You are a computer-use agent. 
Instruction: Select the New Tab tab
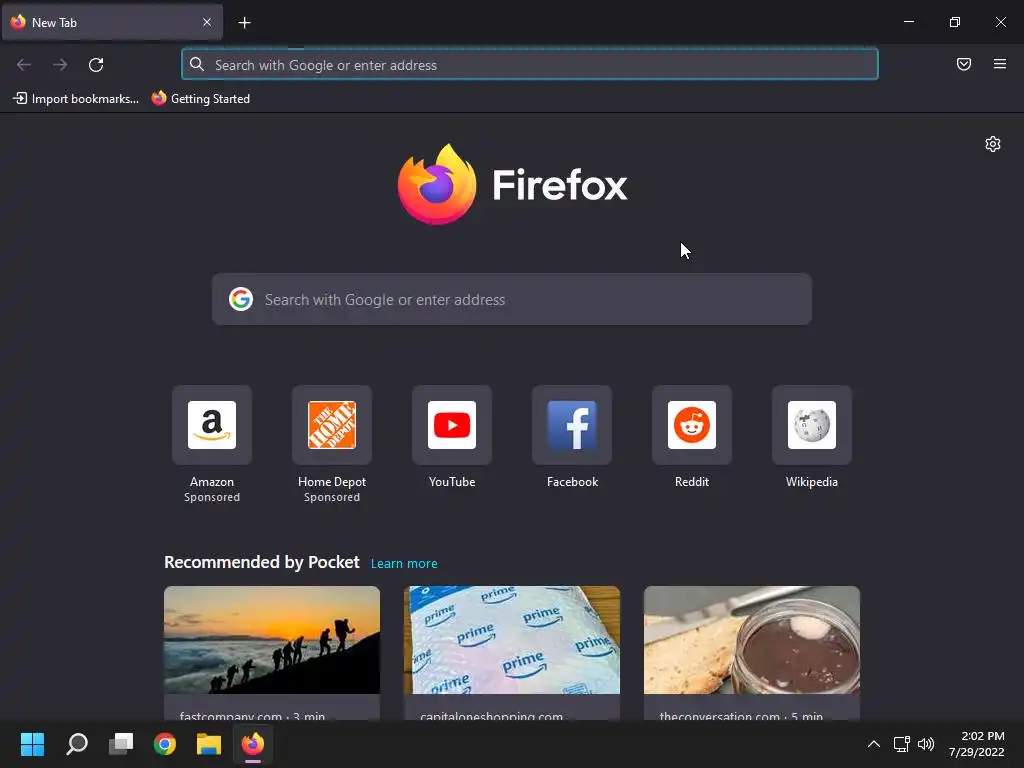click(112, 22)
